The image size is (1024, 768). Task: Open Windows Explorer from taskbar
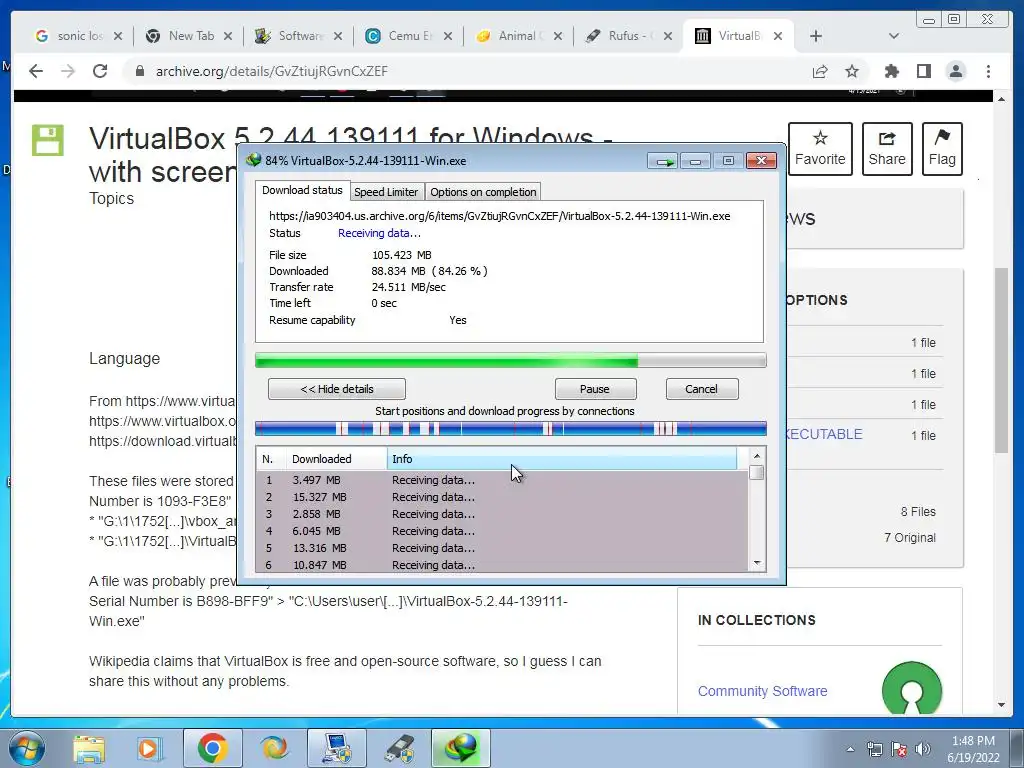(x=89, y=748)
